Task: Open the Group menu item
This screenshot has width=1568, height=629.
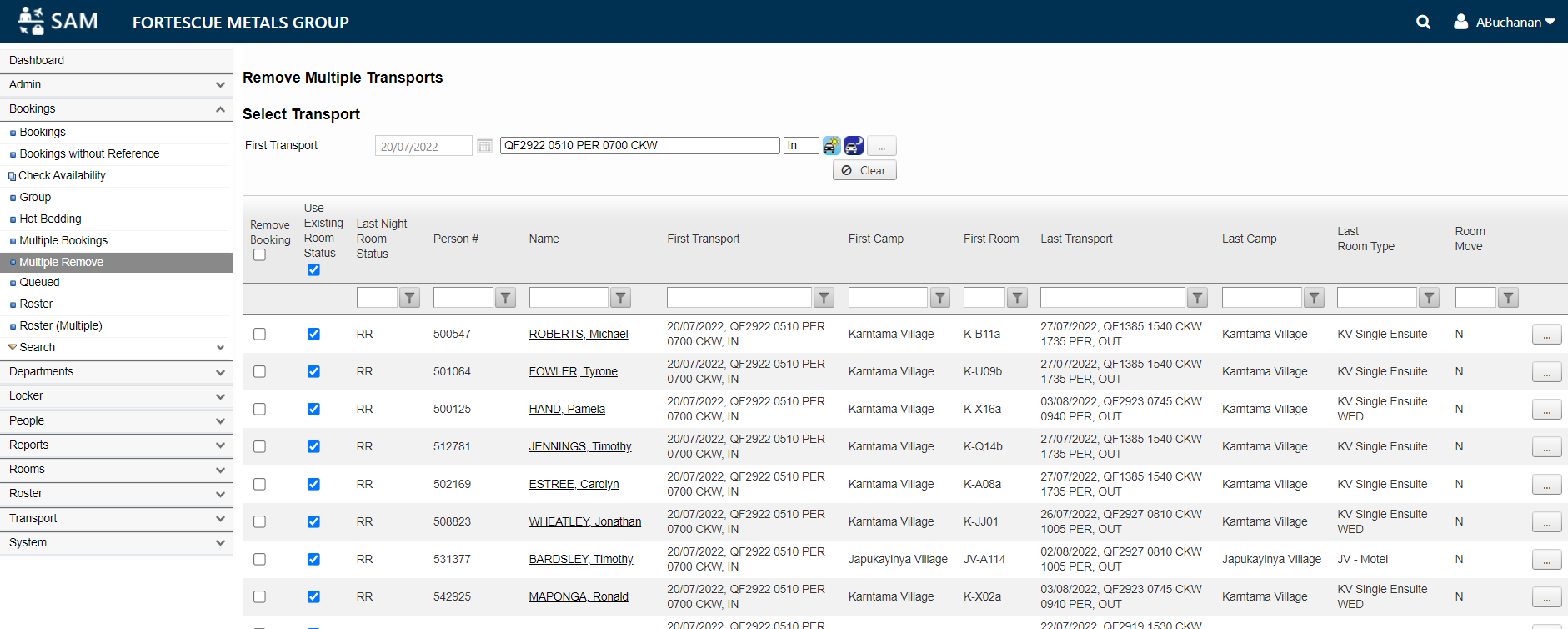Action: (35, 197)
